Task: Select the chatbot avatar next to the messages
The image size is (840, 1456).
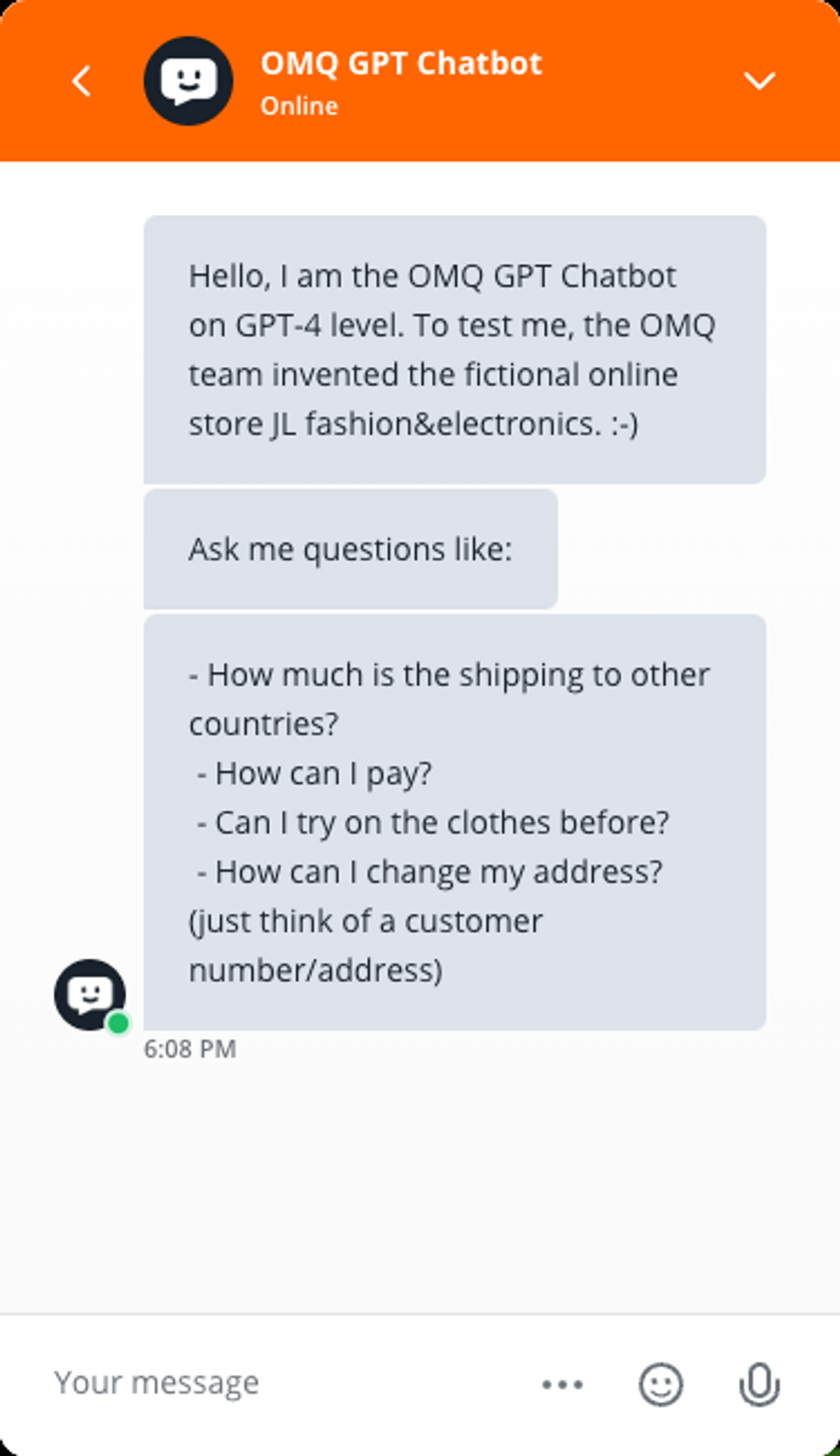Action: pyautogui.click(x=89, y=995)
